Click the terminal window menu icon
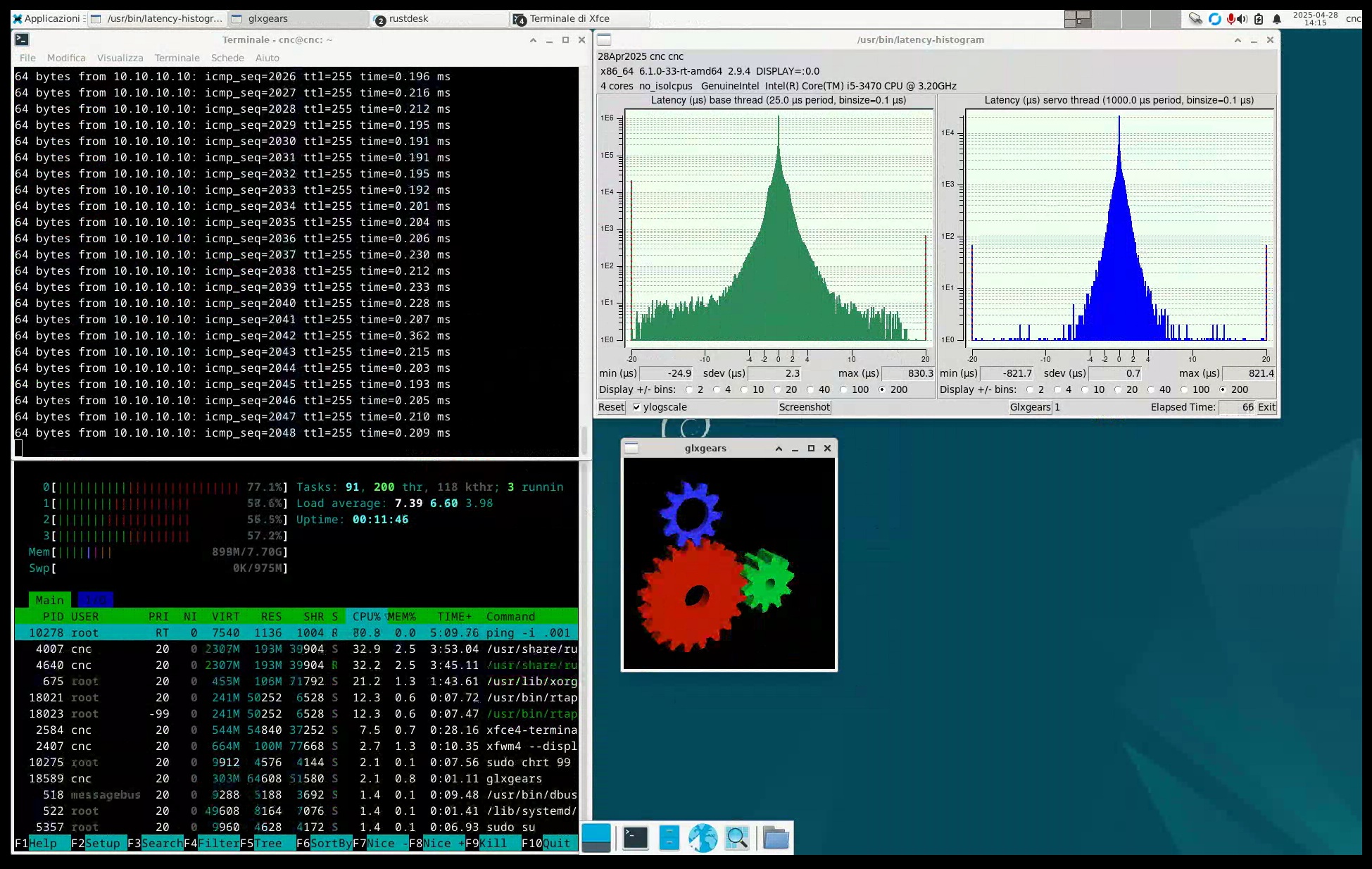 tap(21, 40)
